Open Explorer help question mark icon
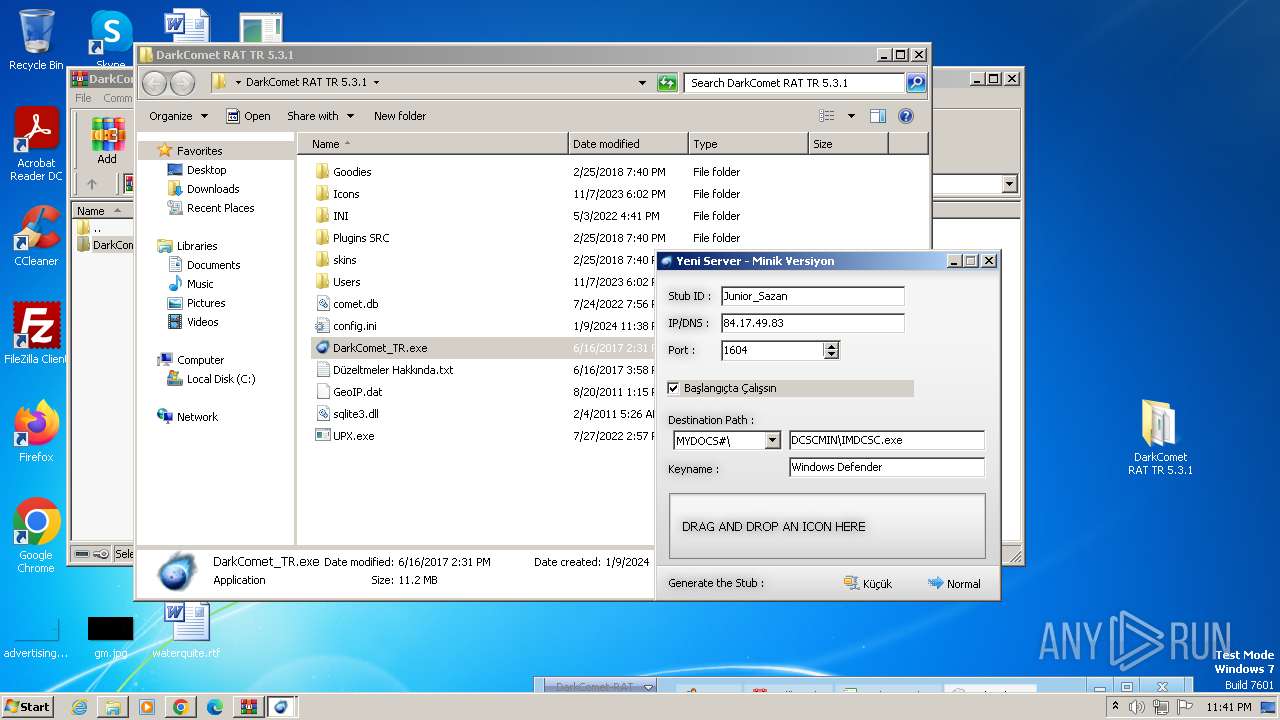 coord(906,116)
